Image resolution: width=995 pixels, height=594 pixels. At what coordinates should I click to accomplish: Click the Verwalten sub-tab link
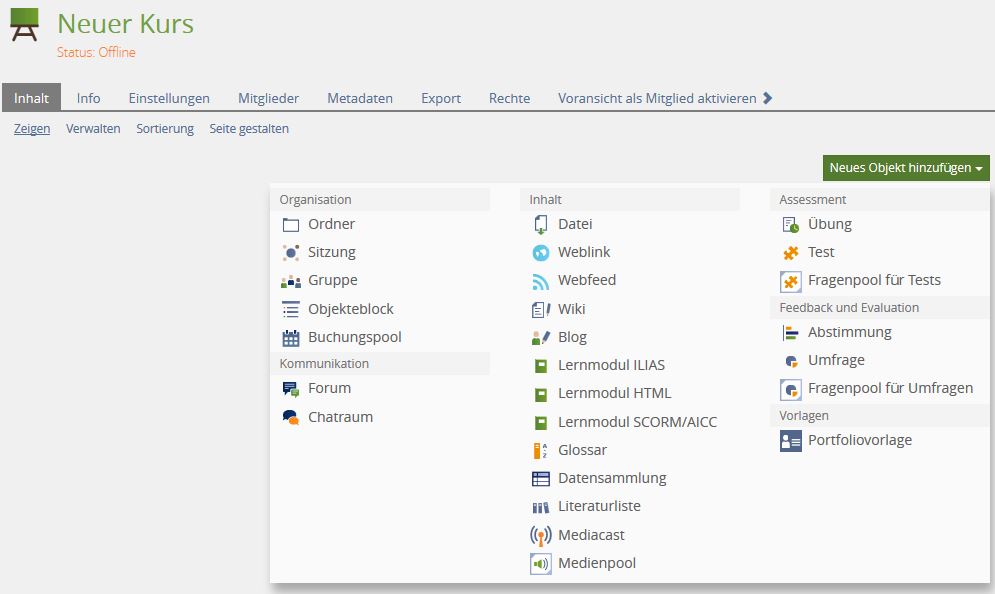pos(93,129)
